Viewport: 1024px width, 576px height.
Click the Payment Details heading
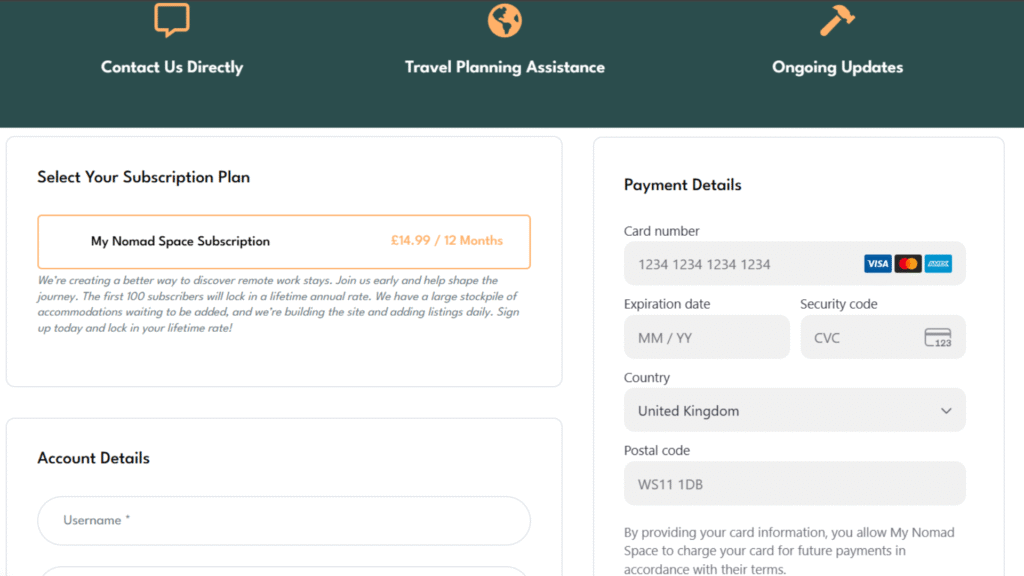pos(683,185)
